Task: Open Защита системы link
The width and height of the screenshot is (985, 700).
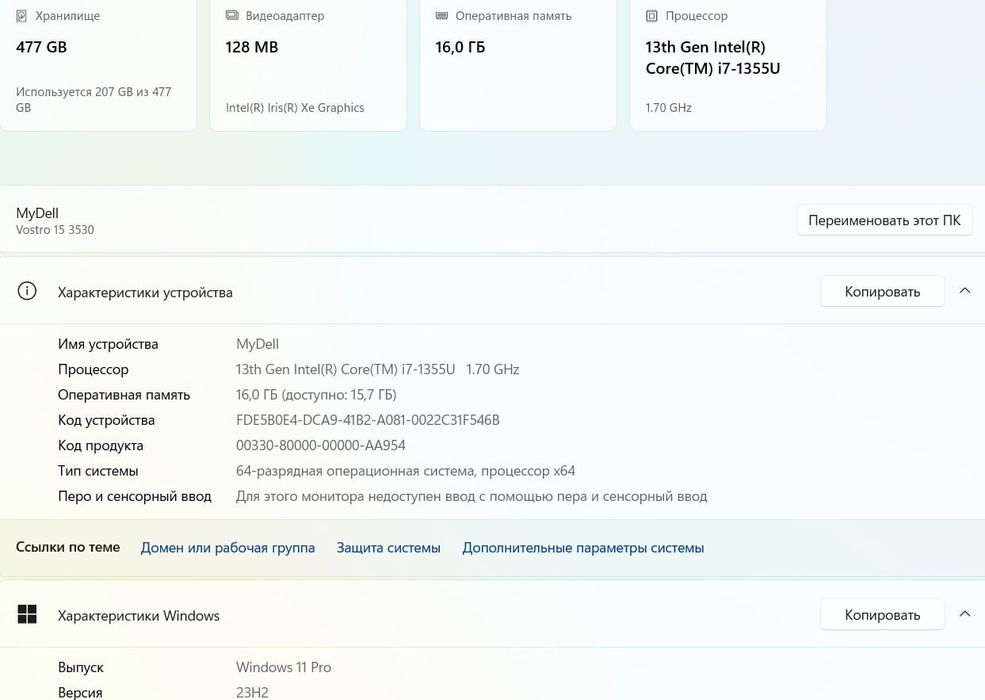Action: click(388, 547)
